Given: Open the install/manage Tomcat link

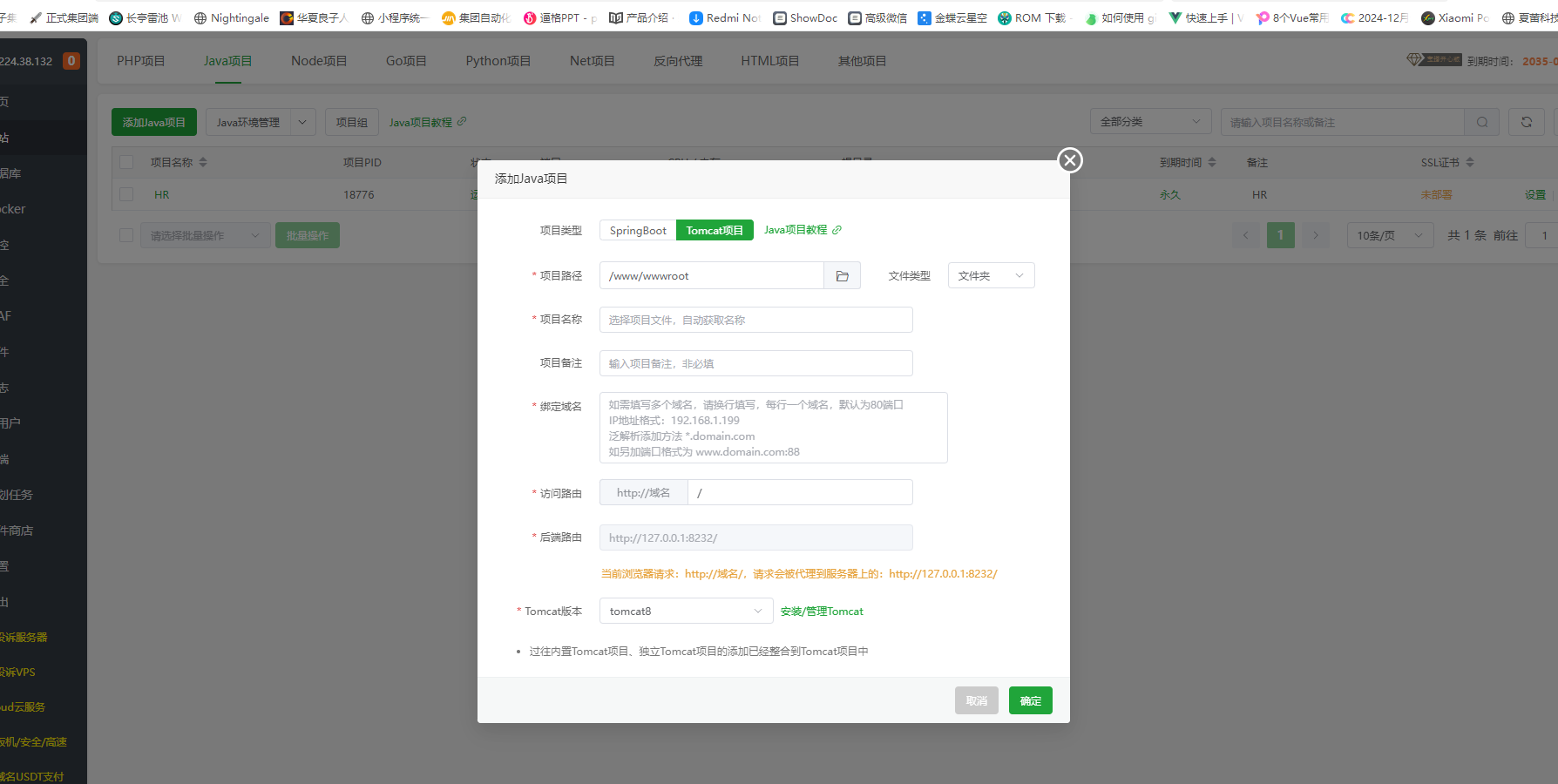Looking at the screenshot, I should click(822, 612).
